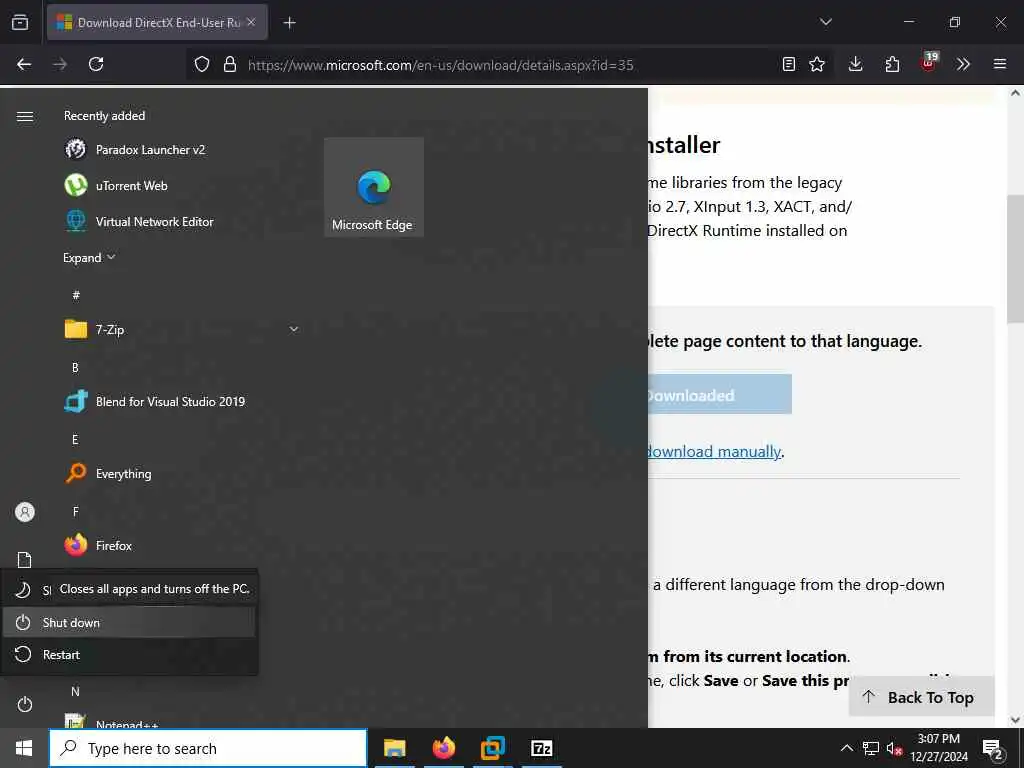Open the Firefox View icon at top-left
1024x768 pixels.
pyautogui.click(x=20, y=22)
